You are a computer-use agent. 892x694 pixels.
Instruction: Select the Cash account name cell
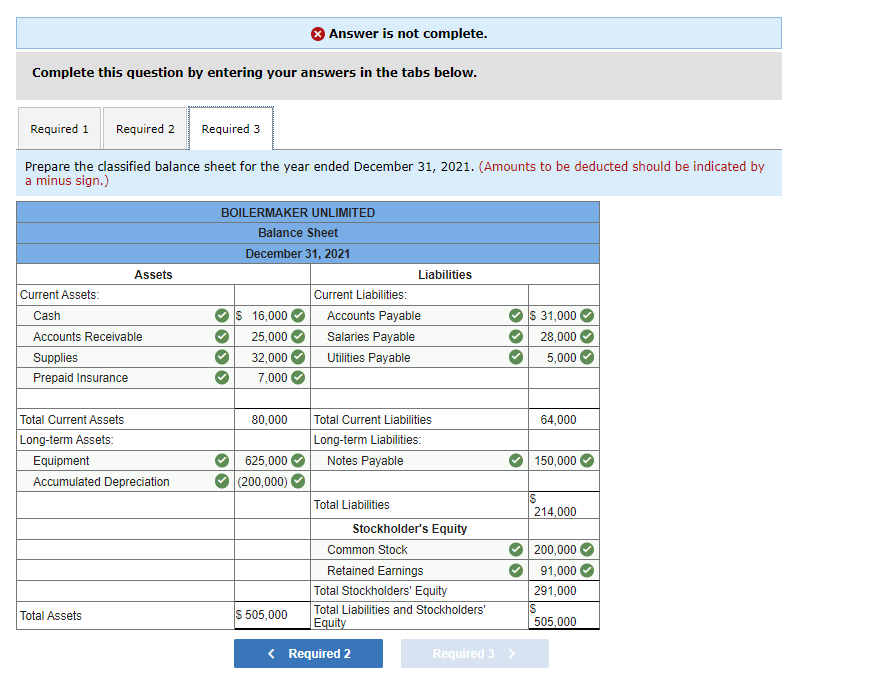point(125,316)
